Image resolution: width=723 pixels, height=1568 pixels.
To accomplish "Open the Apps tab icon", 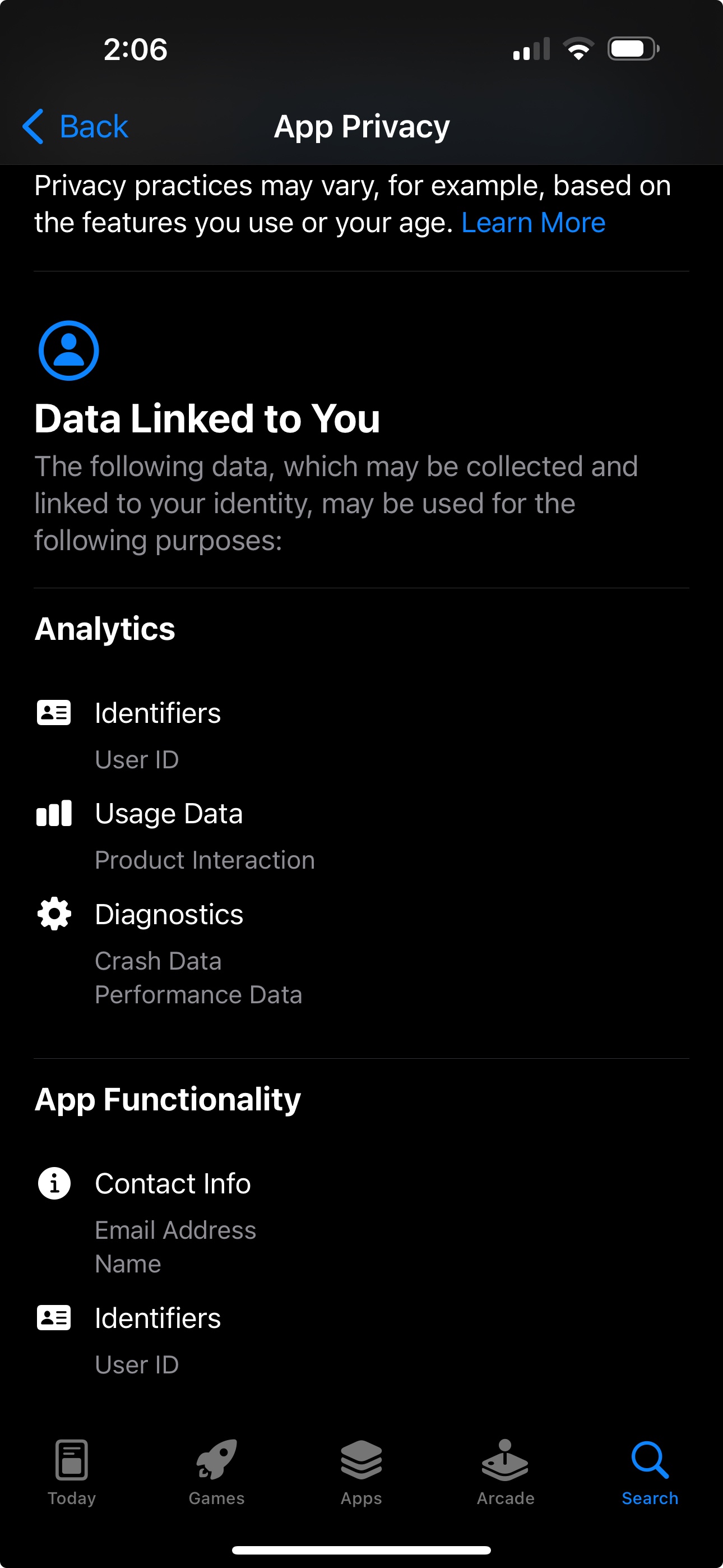I will [361, 1460].
